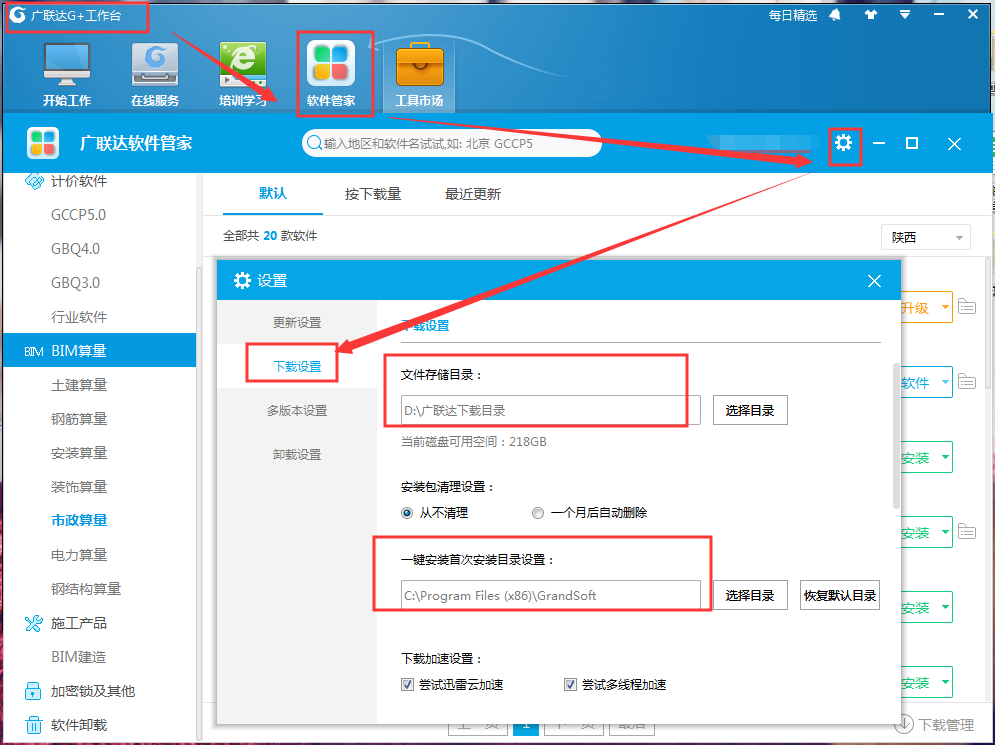995x745 pixels.
Task: Select GBQ4.0 in sidebar
Action: coord(76,249)
